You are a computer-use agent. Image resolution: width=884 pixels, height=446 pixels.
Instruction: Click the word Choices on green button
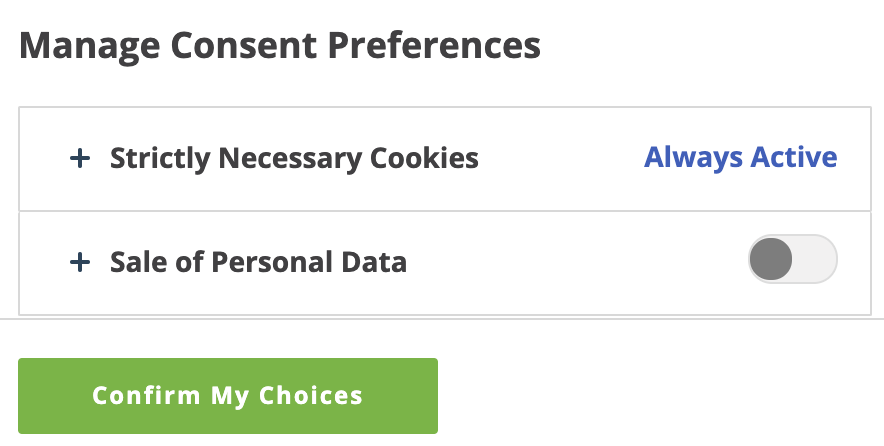[310, 395]
